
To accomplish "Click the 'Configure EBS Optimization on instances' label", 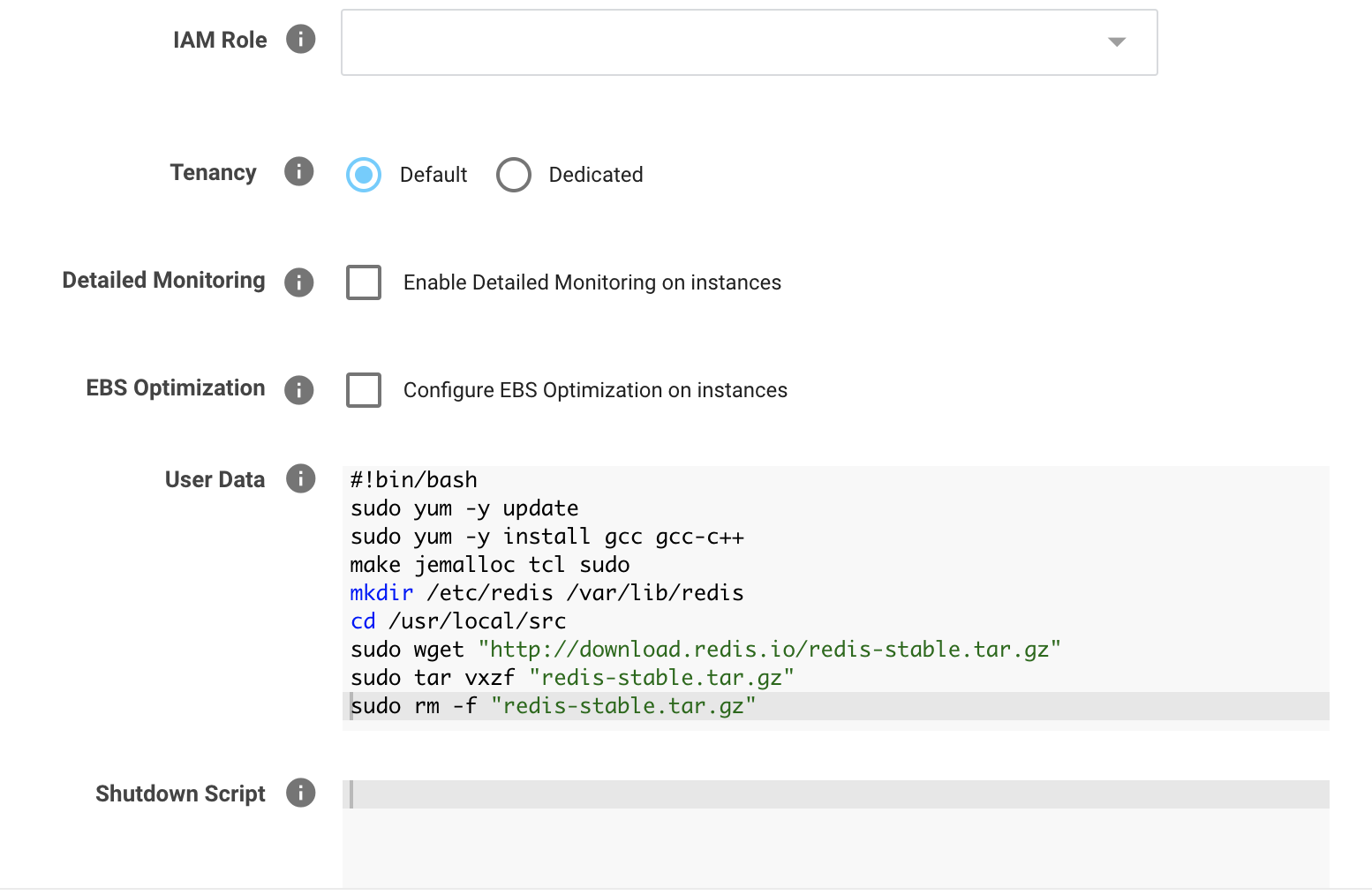I will coord(594,390).
